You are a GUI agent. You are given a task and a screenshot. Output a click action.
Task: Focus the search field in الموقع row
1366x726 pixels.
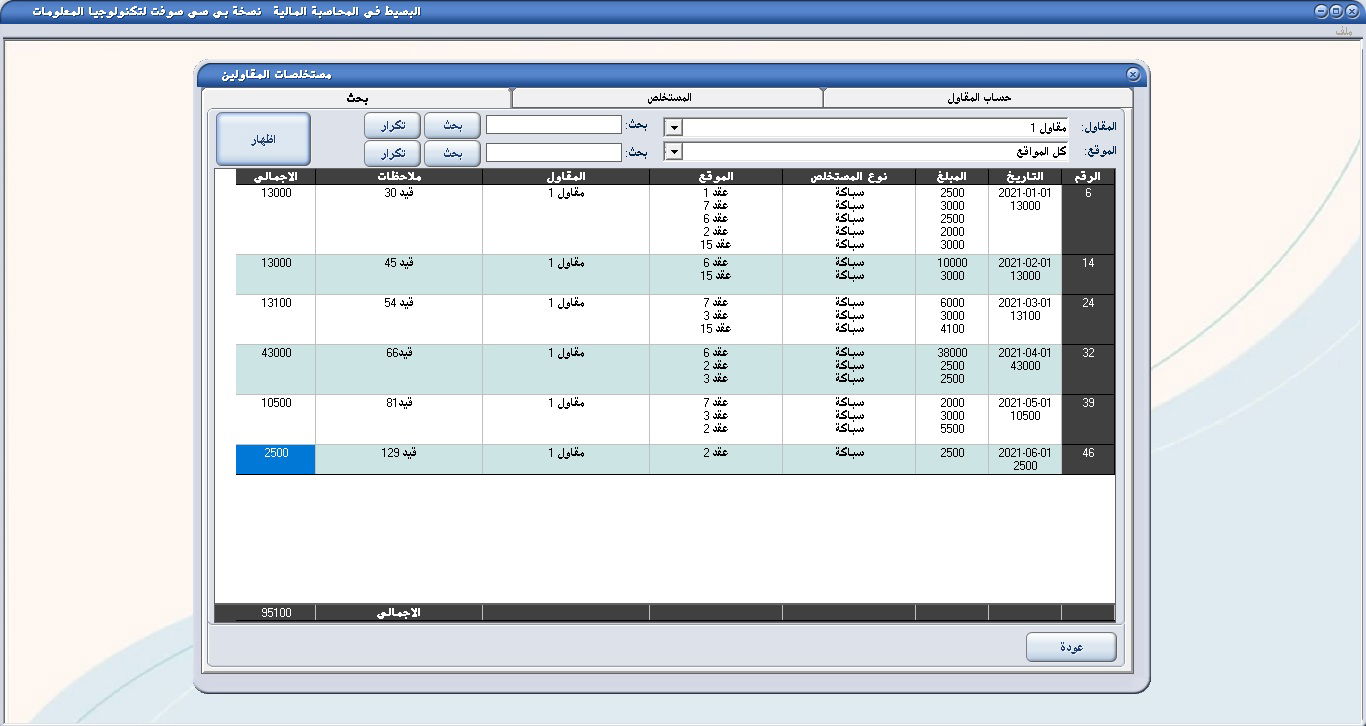554,153
